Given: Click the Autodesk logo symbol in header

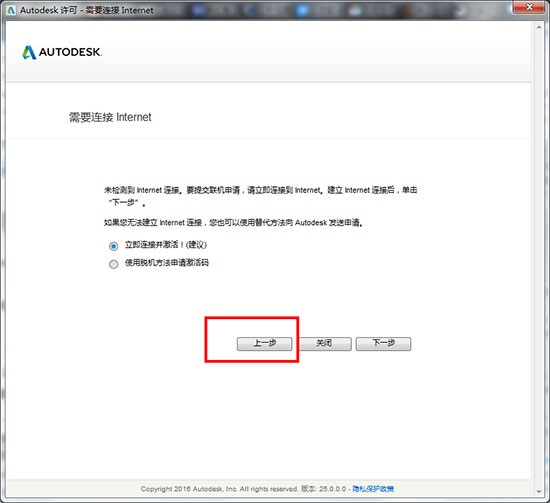Looking at the screenshot, I should pos(29,52).
